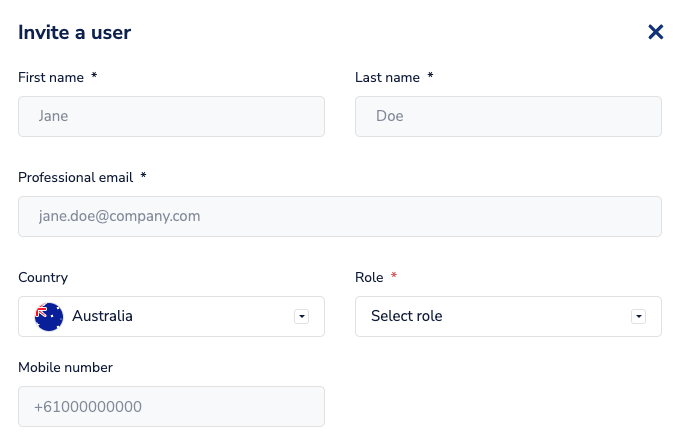691x439 pixels.
Task: Expand the Country dropdown arrow
Action: (x=301, y=316)
